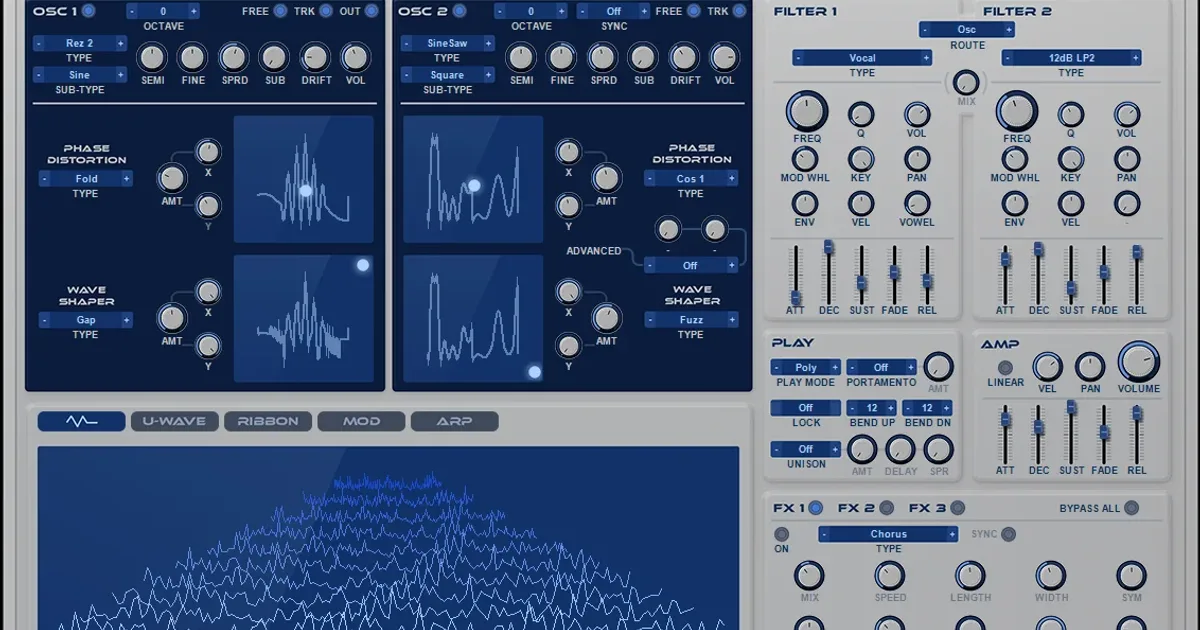1200x630 pixels.
Task: Switch to the MOD tab
Action: [x=361, y=421]
